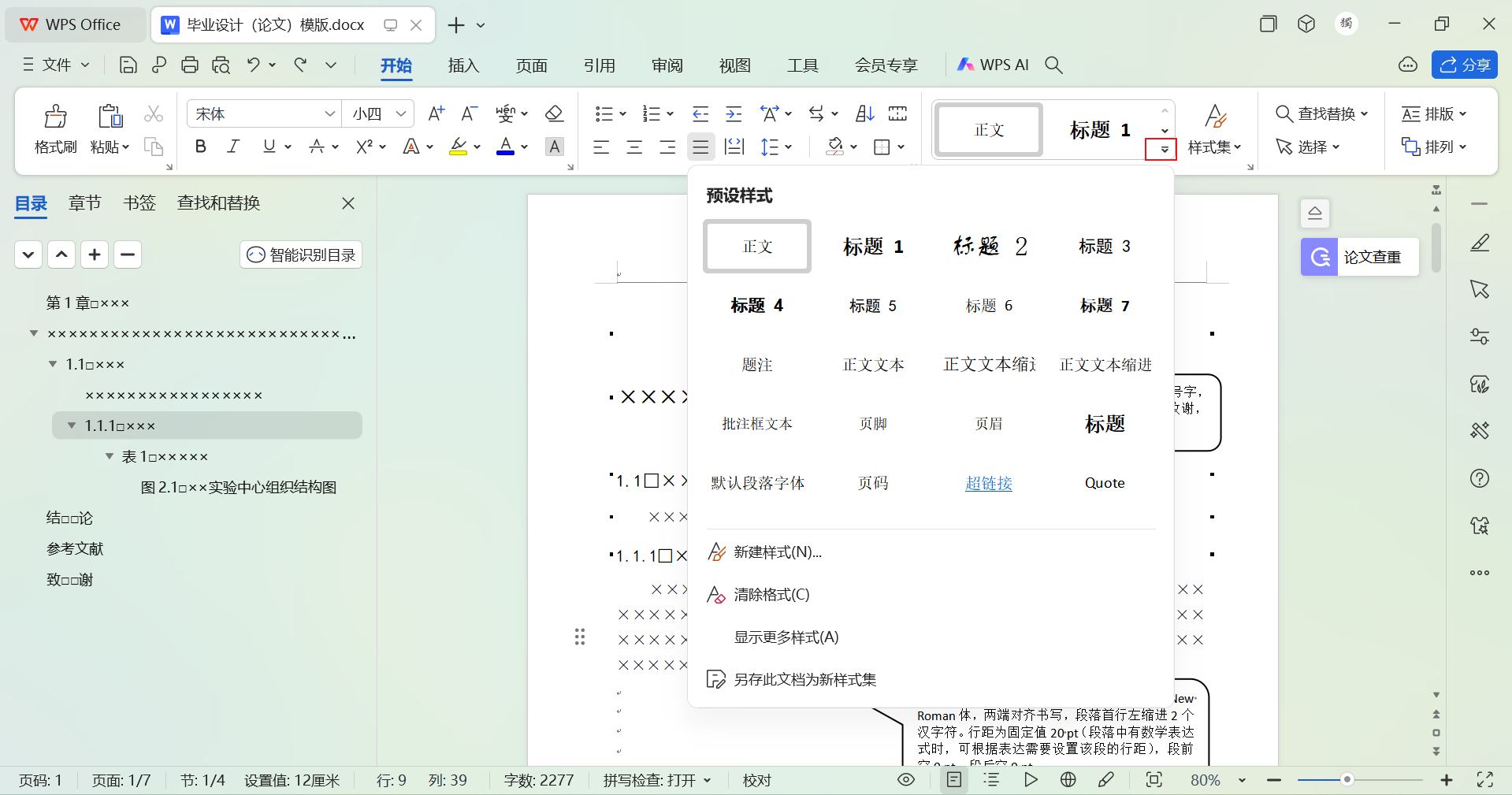This screenshot has height=795, width=1512.
Task: Click the focus mode icon in status bar
Action: click(x=1154, y=780)
